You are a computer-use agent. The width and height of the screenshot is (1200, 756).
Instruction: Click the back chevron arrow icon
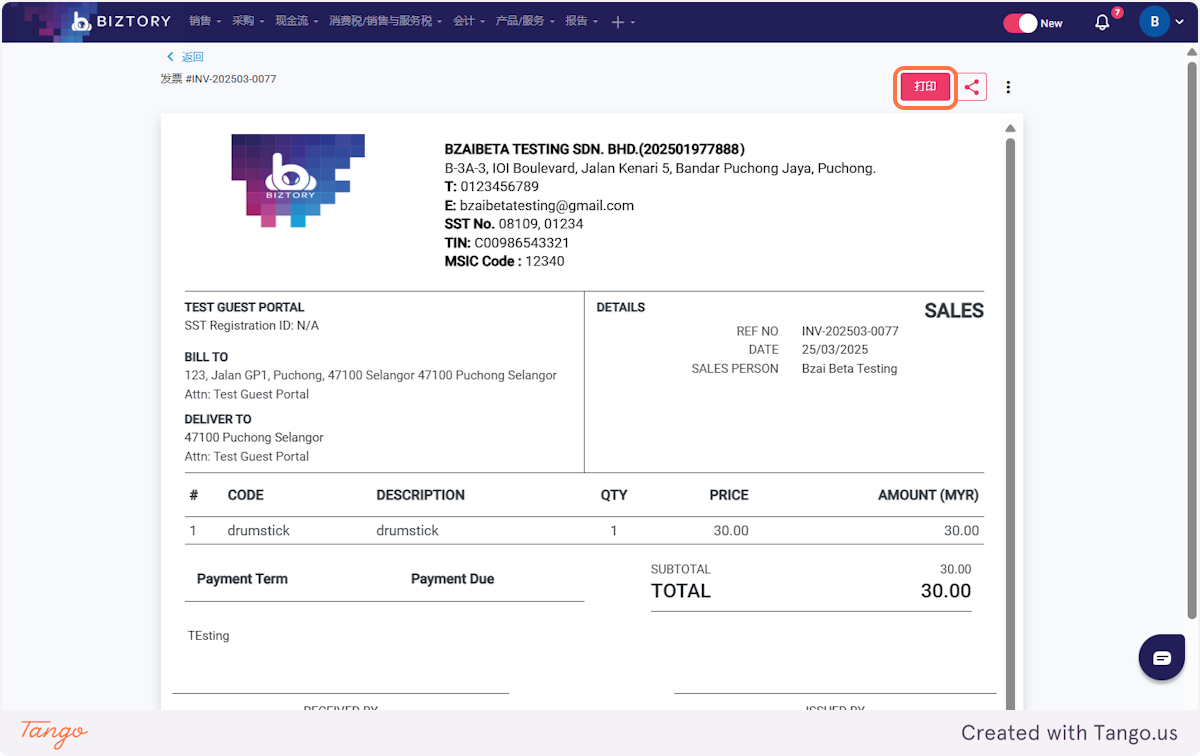click(x=170, y=57)
